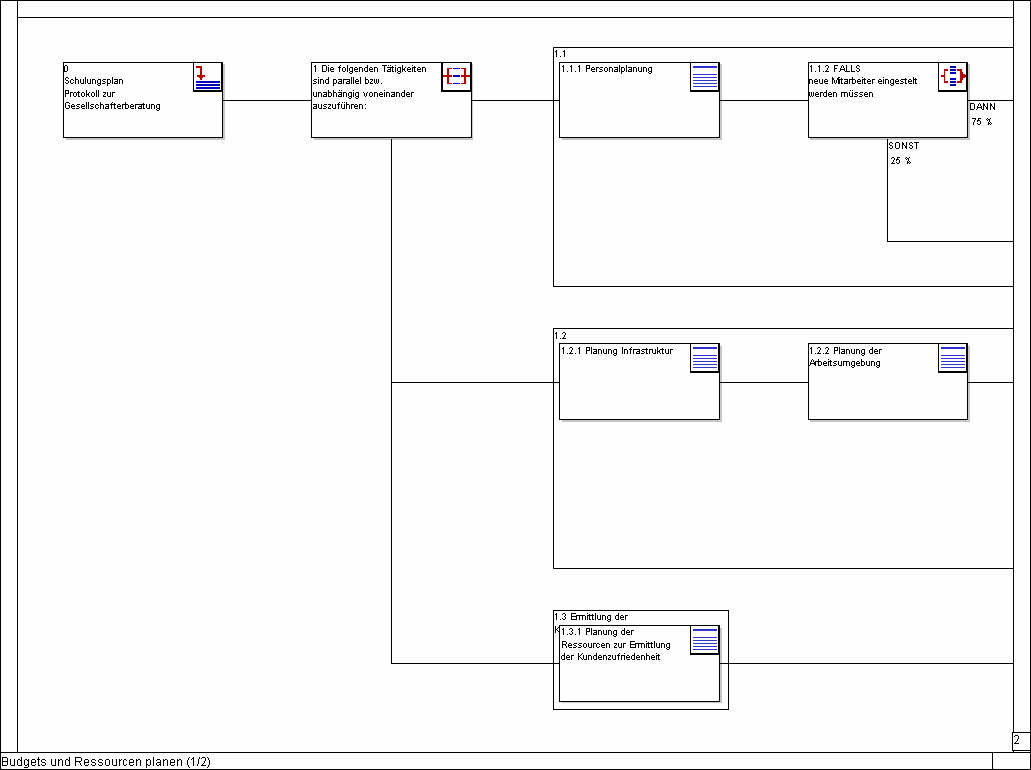This screenshot has width=1031, height=770.
Task: Click the 1.3 Ermittlung der container heading
Action: point(592,617)
